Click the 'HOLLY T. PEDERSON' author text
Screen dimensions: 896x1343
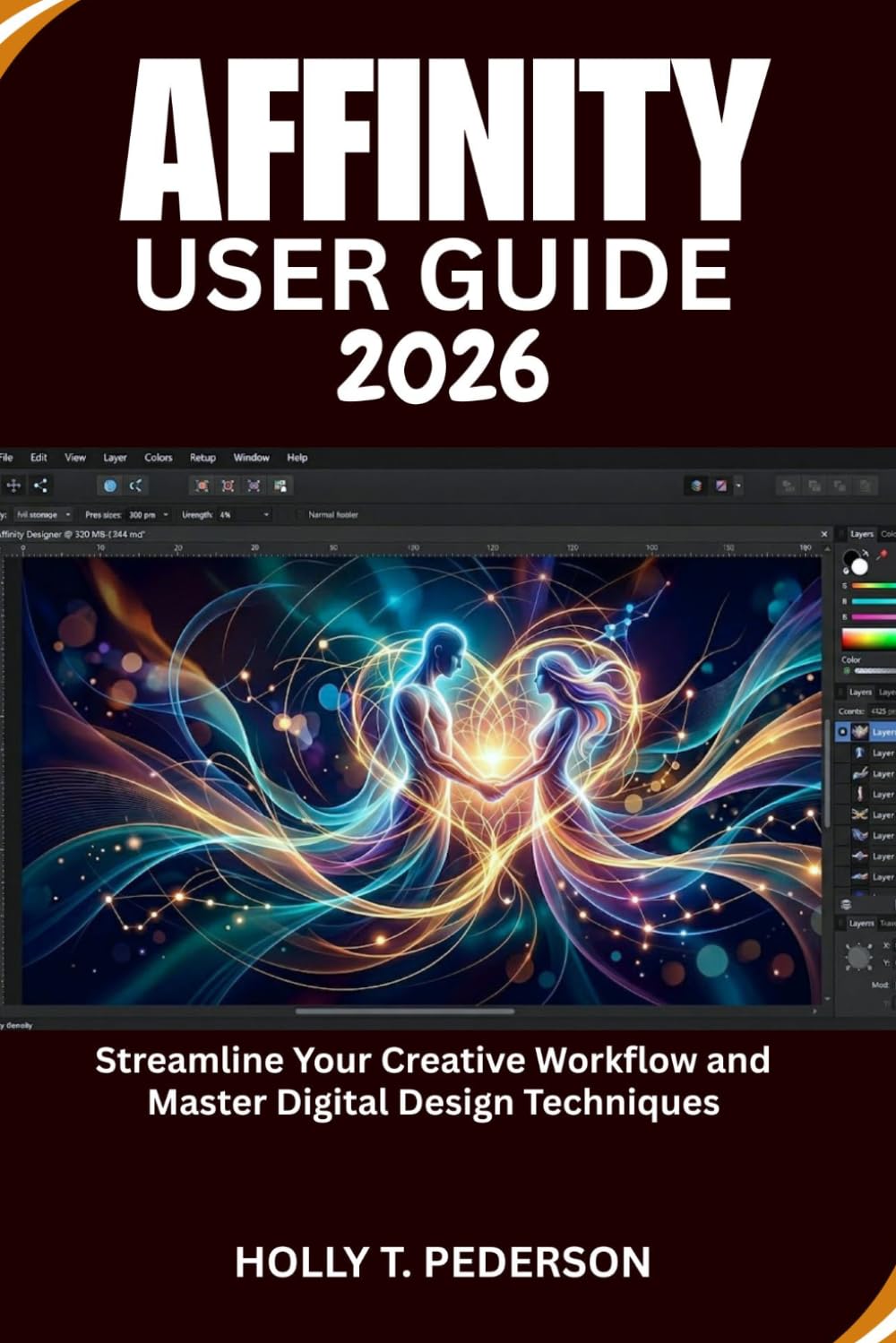click(x=443, y=1262)
